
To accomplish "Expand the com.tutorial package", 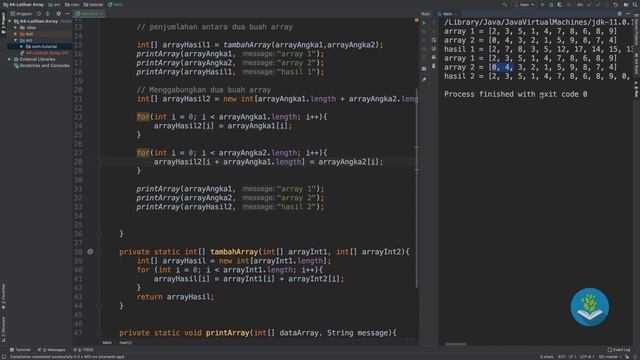I will click(x=22, y=47).
